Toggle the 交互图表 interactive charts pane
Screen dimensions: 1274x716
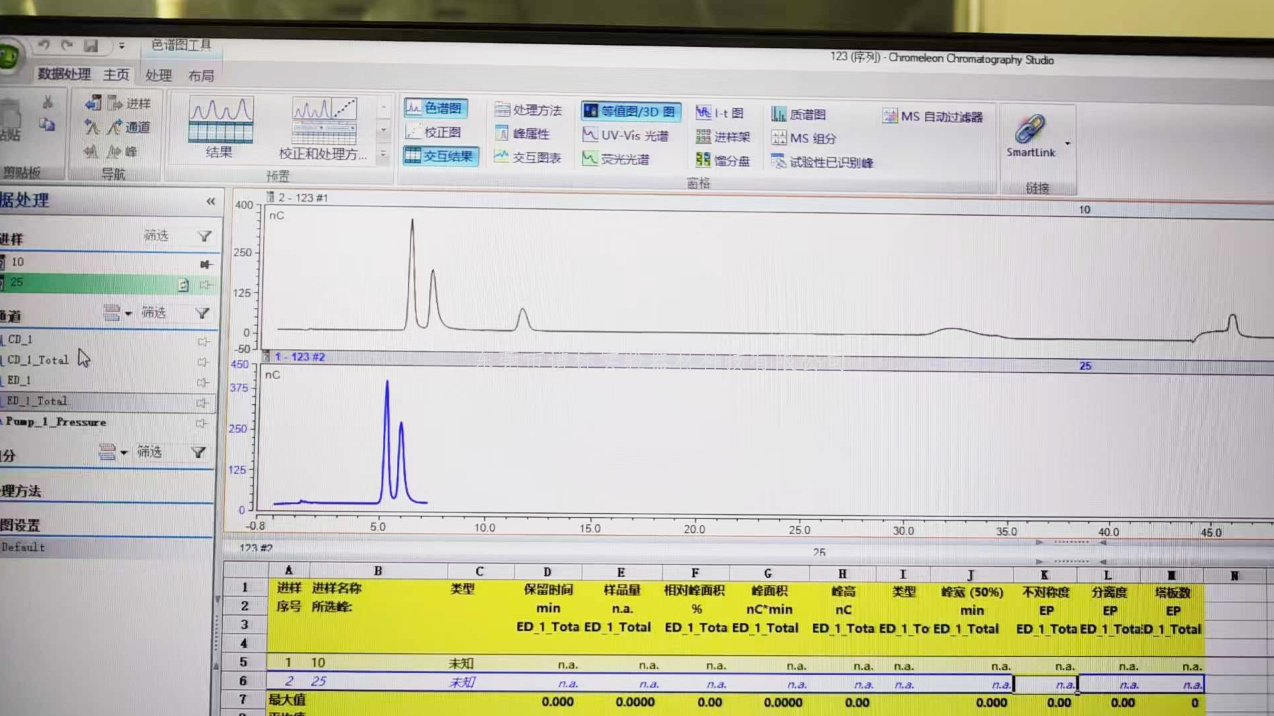tap(527, 157)
